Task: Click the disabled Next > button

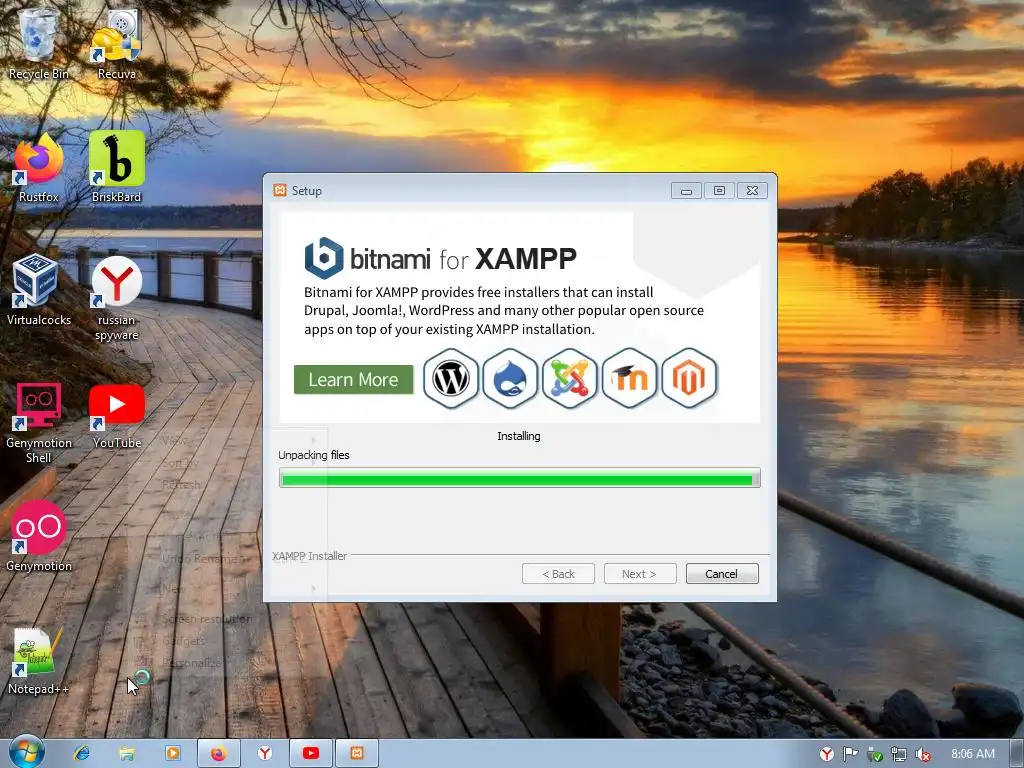Action: pos(639,573)
